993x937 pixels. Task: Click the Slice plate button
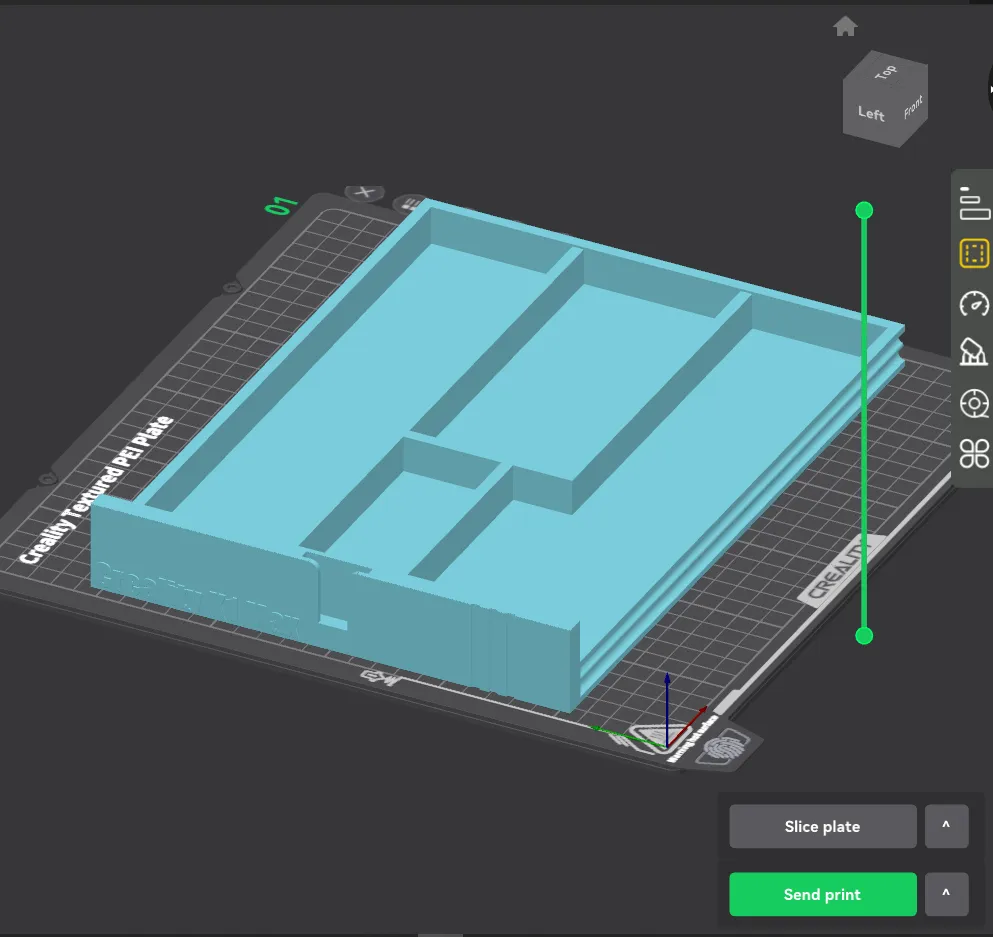pyautogui.click(x=822, y=827)
